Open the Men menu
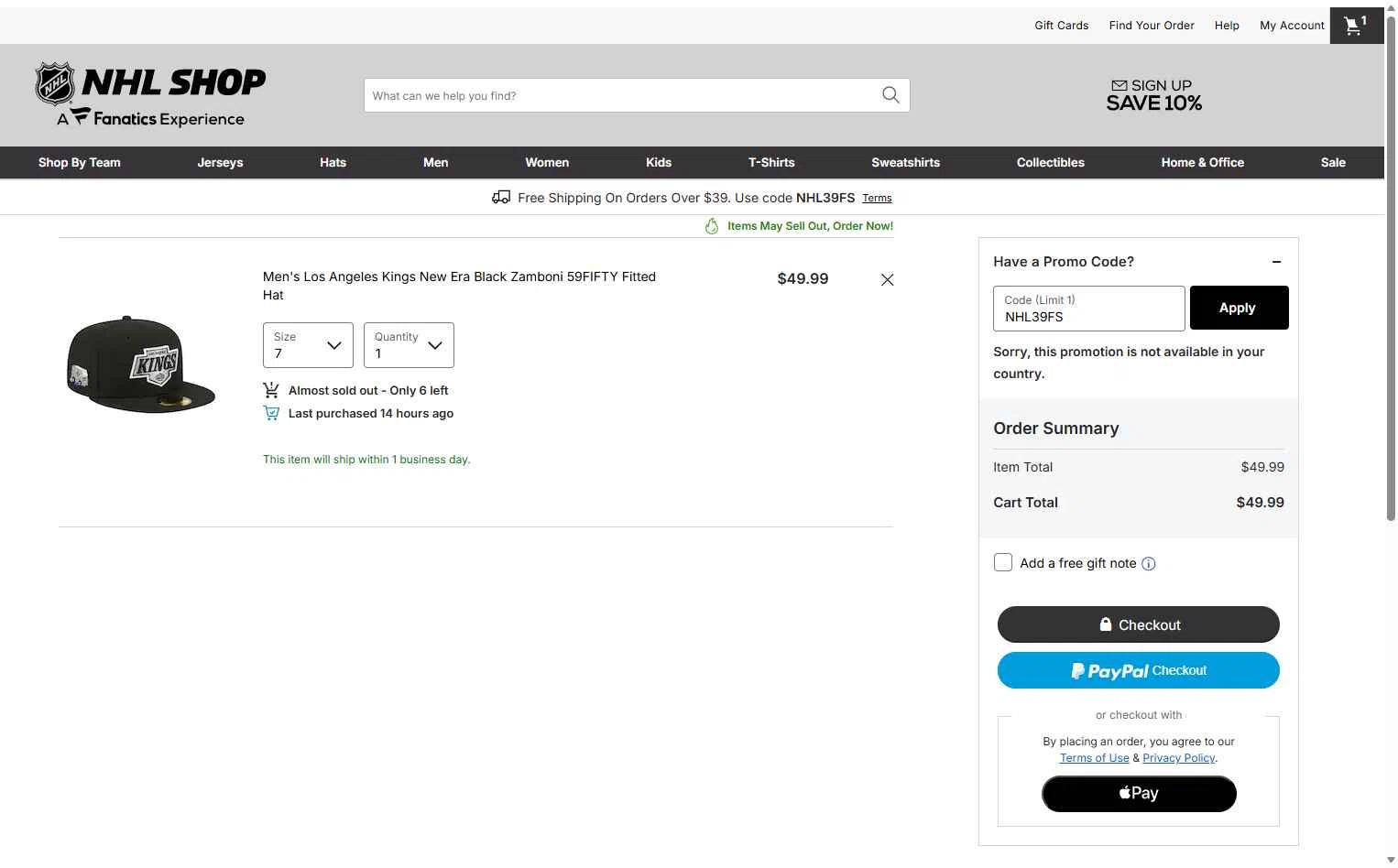This screenshot has height=868, width=1398. [x=436, y=163]
